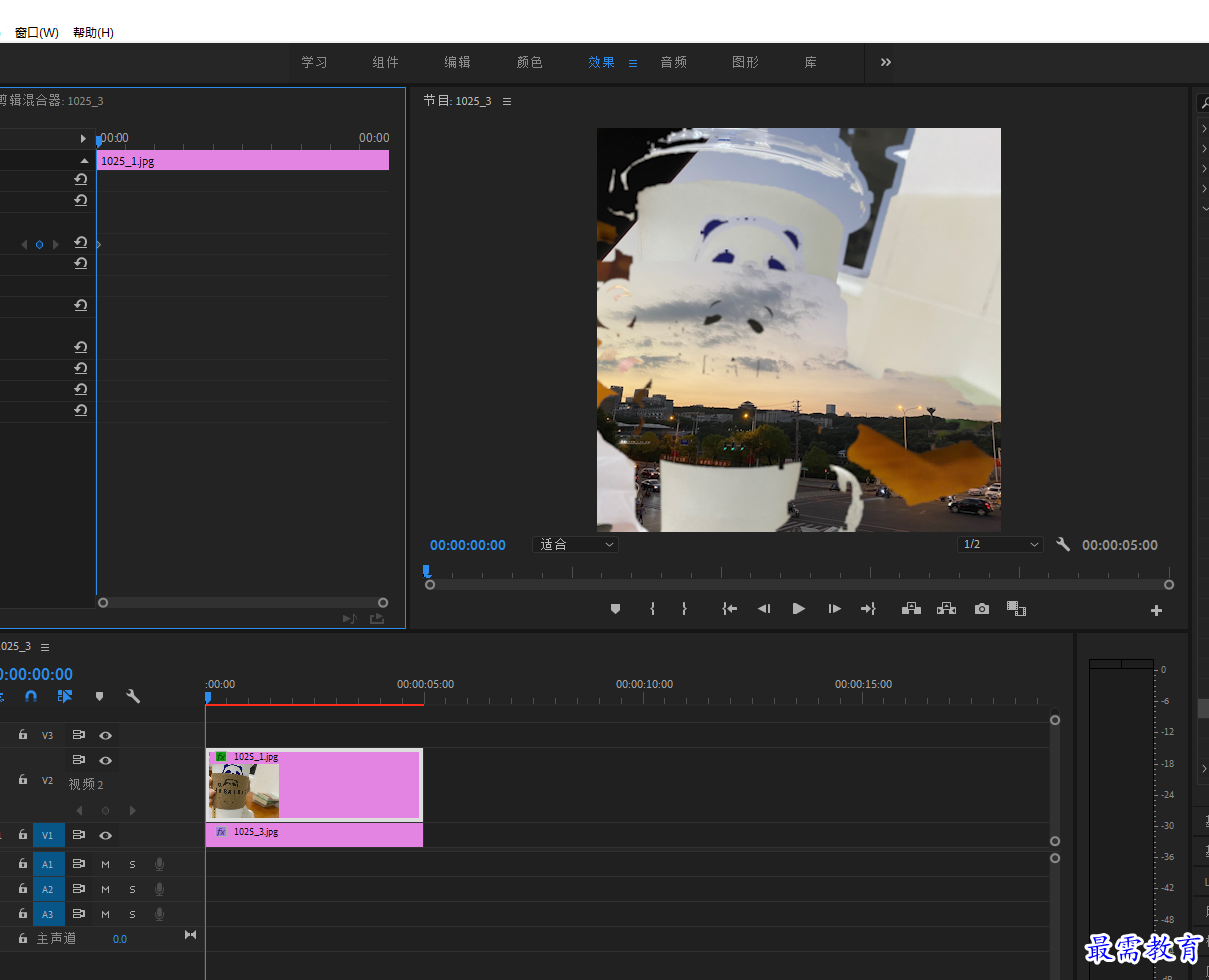Switch to the 编辑 workspace
This screenshot has width=1209, height=980.
[457, 62]
